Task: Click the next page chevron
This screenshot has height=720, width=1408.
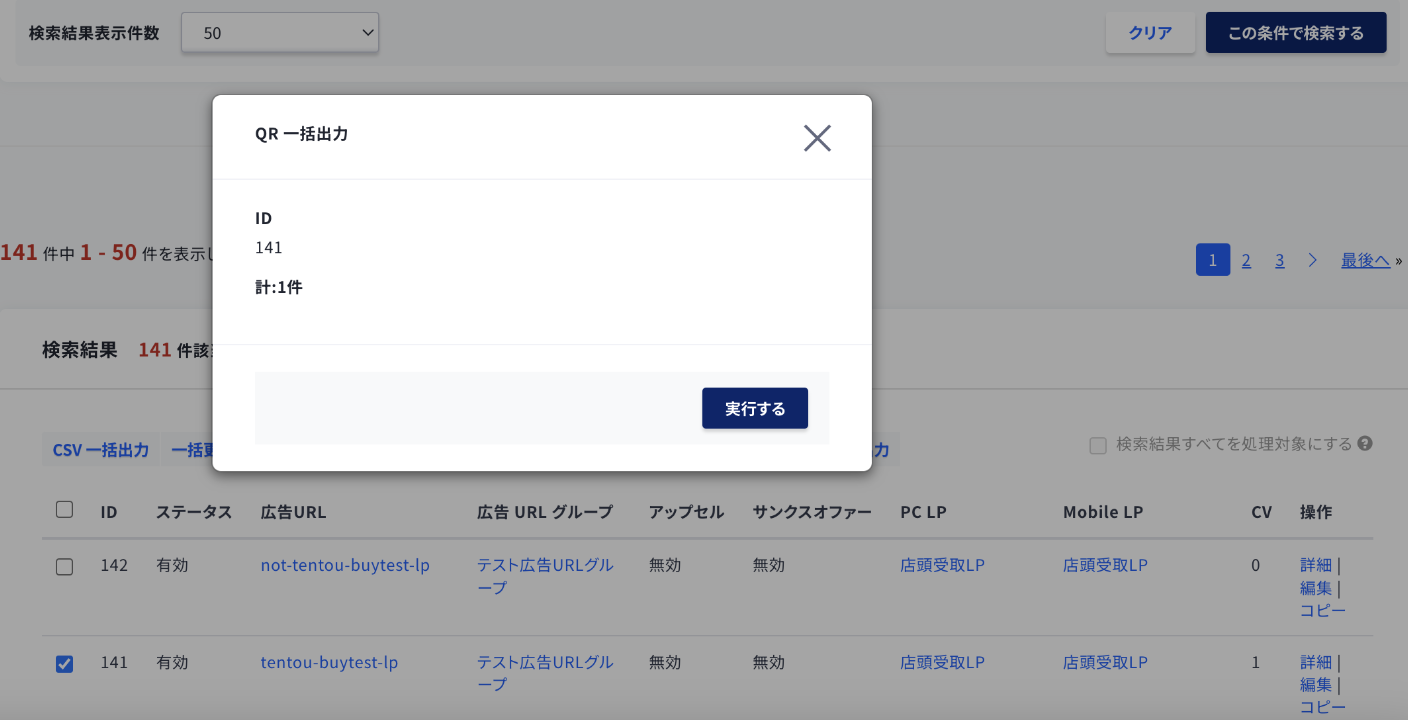Action: pyautogui.click(x=1313, y=260)
